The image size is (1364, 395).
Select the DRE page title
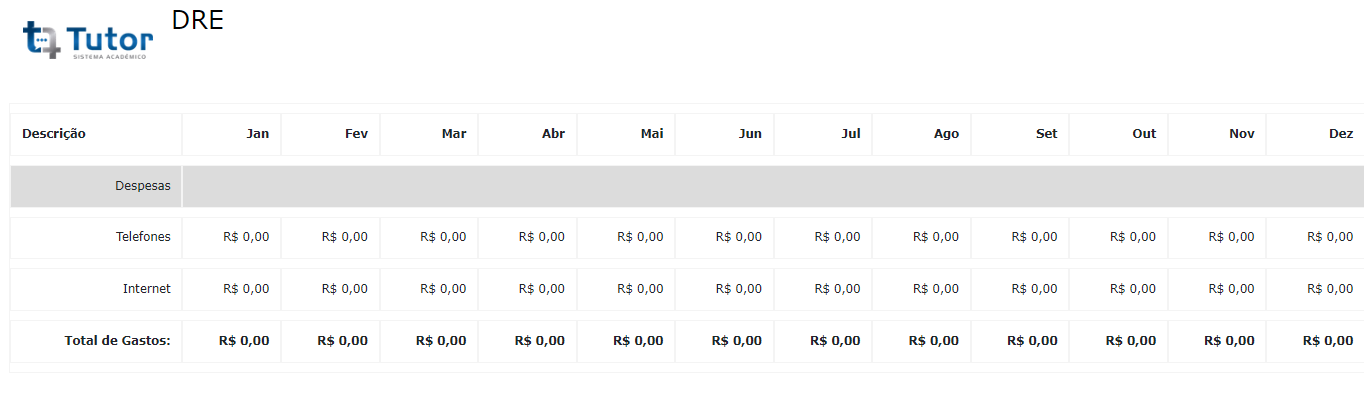point(197,19)
